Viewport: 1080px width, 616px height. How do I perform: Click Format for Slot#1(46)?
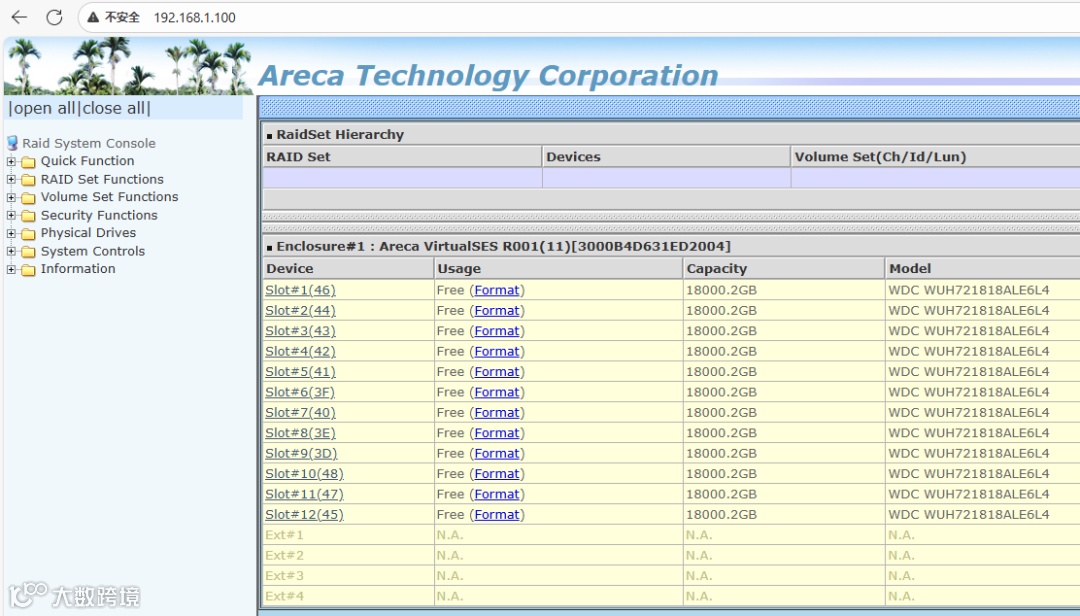click(497, 290)
